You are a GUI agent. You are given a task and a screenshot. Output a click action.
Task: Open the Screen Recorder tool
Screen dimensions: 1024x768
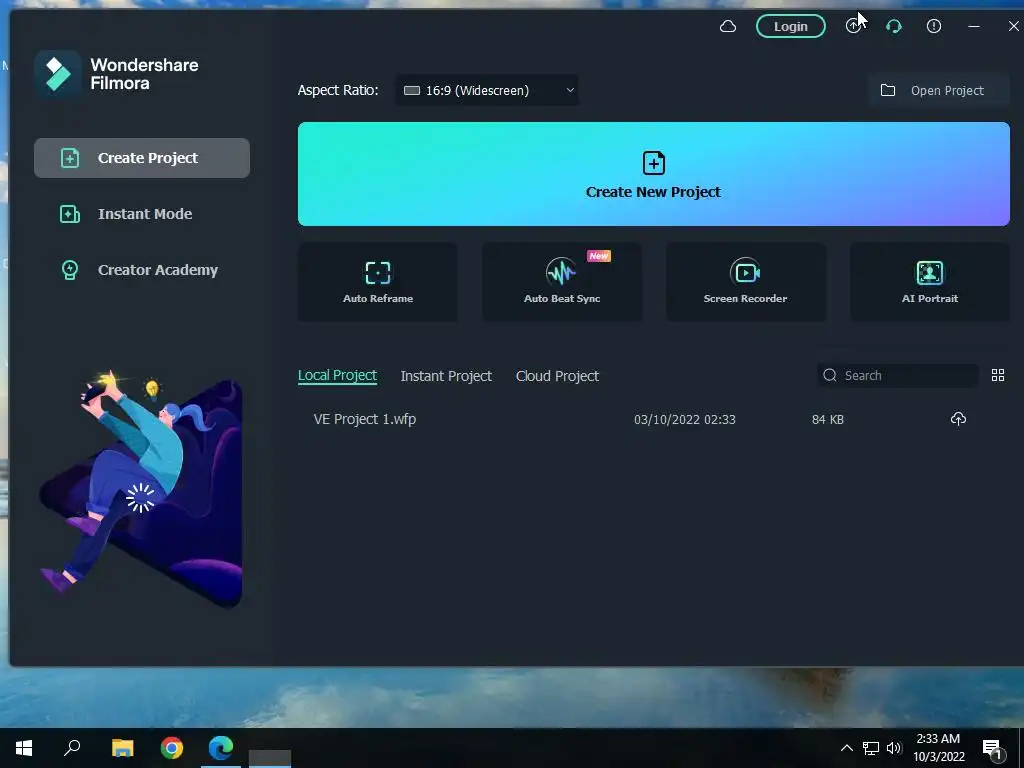(x=746, y=282)
